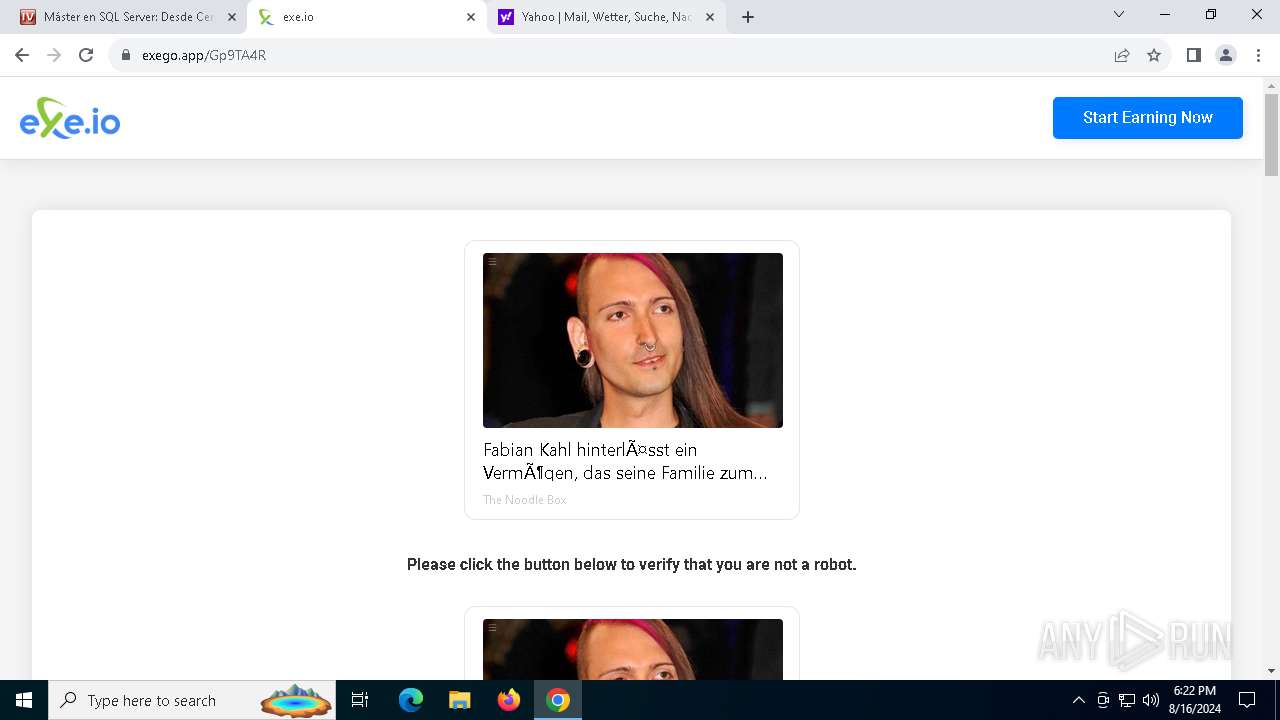Image resolution: width=1280 pixels, height=720 pixels.
Task: Open the notification center
Action: (1247, 700)
